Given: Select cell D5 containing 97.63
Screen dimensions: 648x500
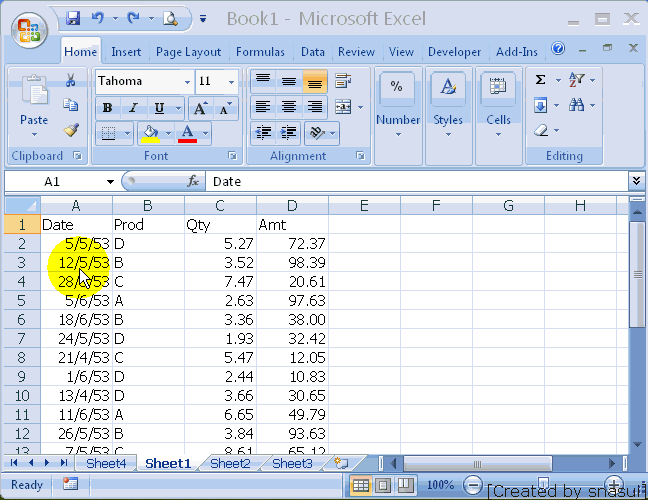Looking at the screenshot, I should tap(292, 300).
